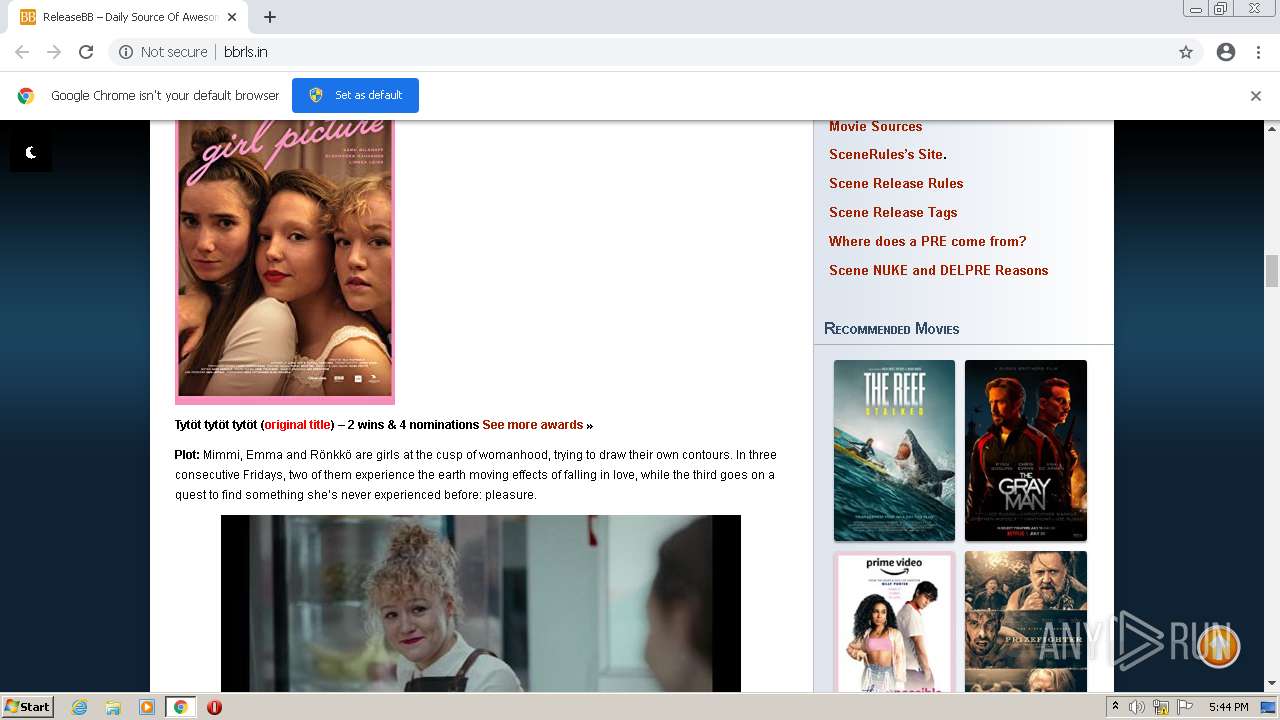Viewport: 1280px width, 720px height.
Task: Open the Prime Video movie poster
Action: point(894,621)
